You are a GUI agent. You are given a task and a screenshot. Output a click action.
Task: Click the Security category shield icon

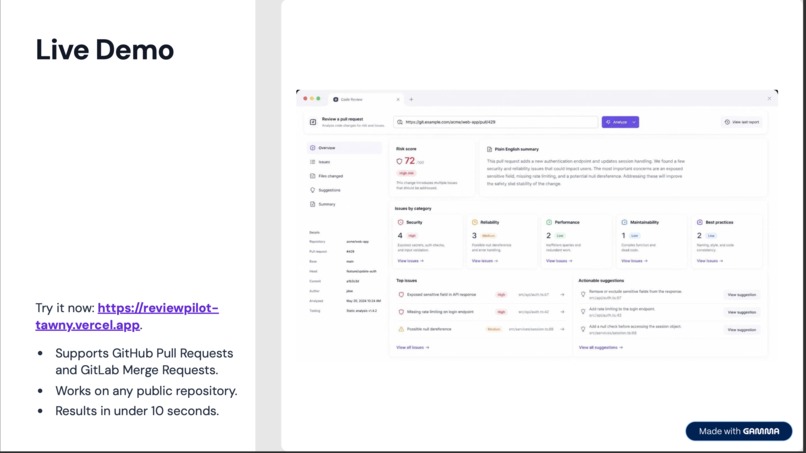click(400, 222)
